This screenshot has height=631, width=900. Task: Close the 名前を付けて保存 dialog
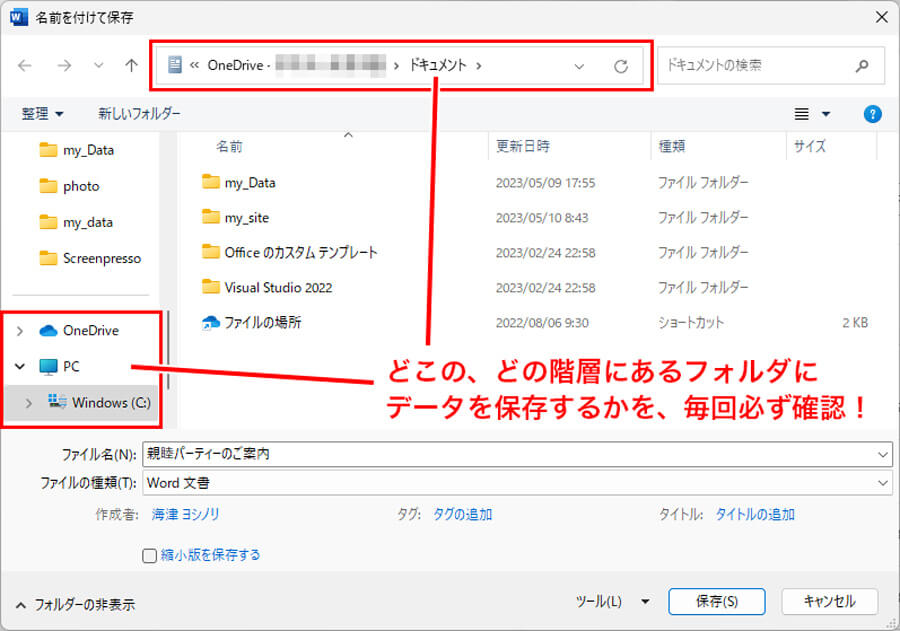[x=882, y=17]
